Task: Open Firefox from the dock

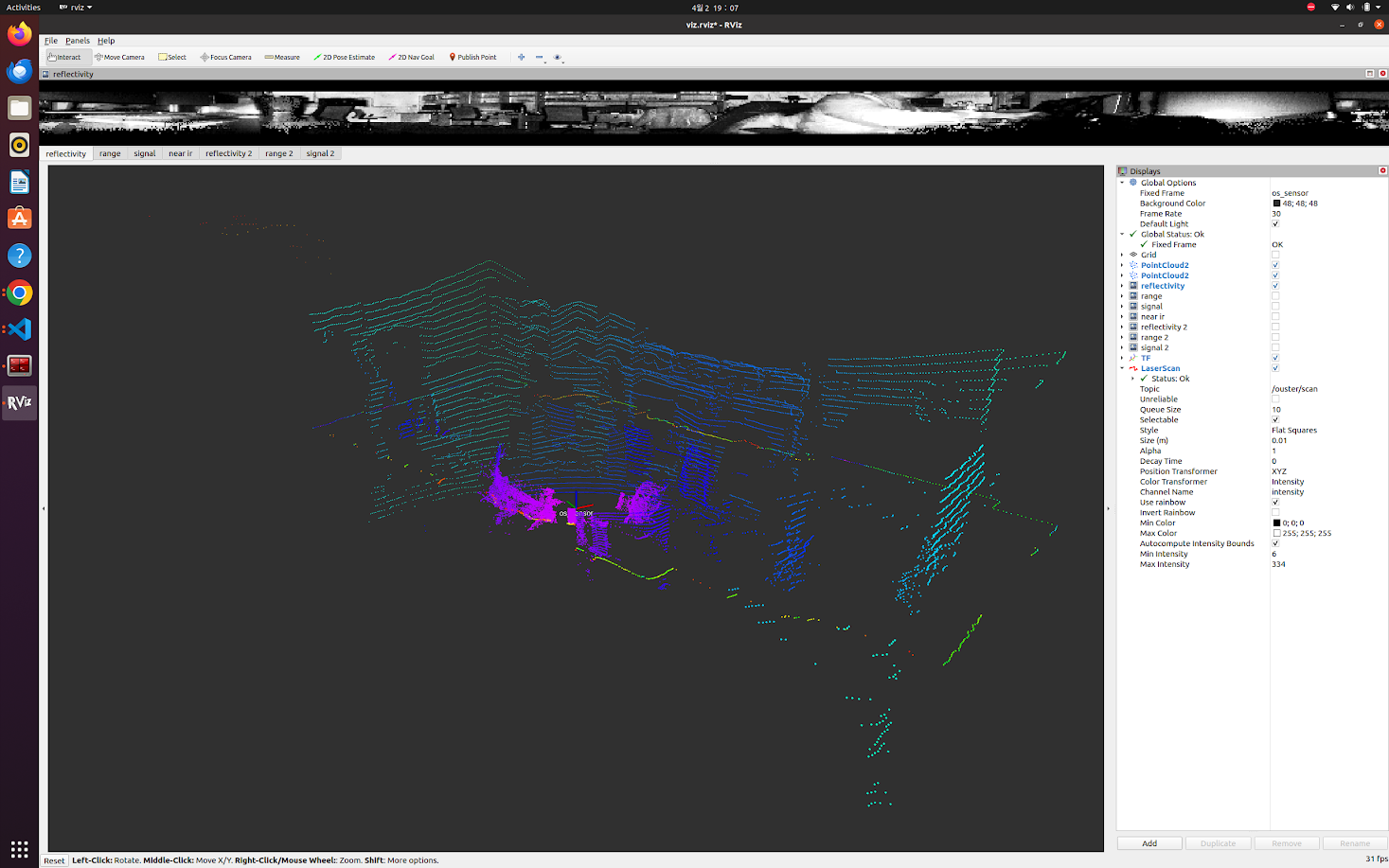Action: coord(19,34)
